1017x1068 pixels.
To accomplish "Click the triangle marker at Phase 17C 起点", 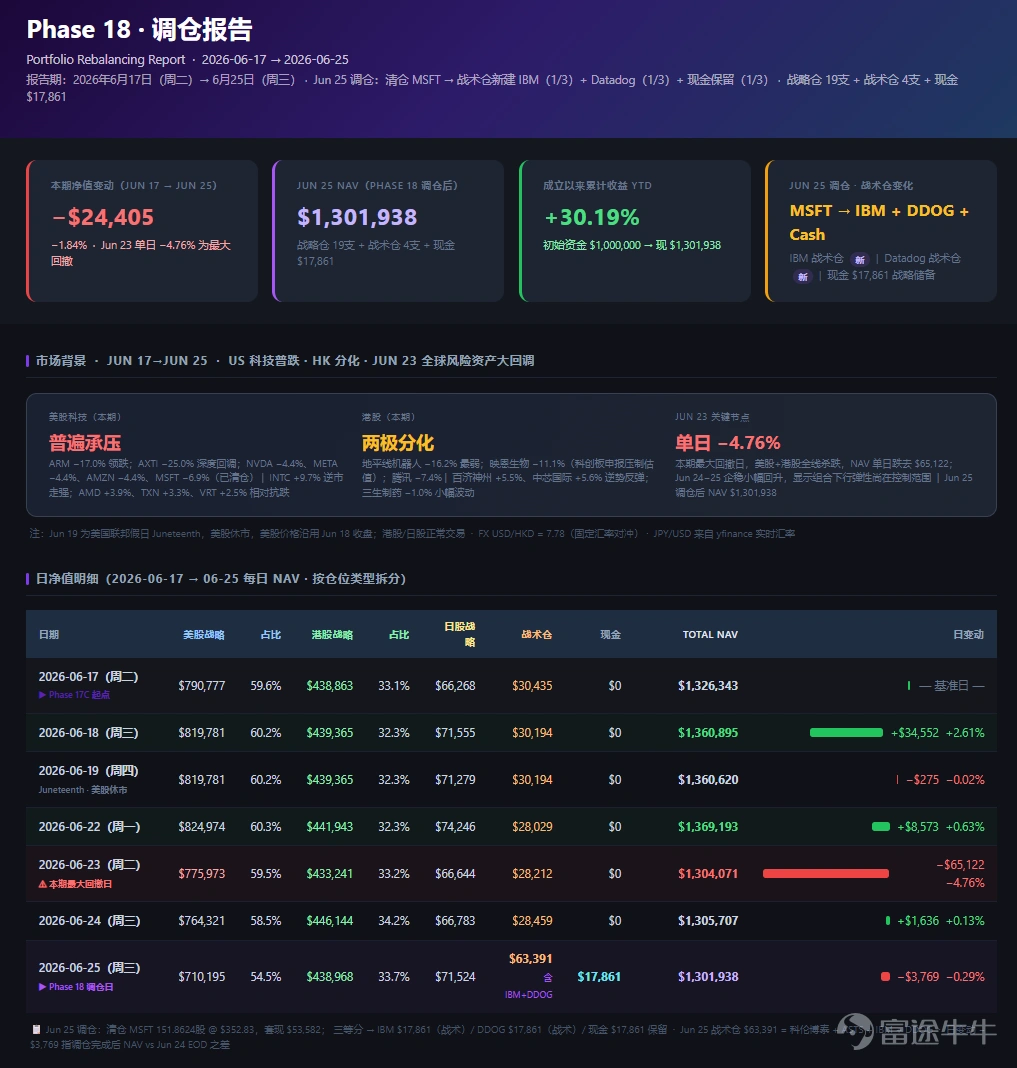I will [42, 695].
